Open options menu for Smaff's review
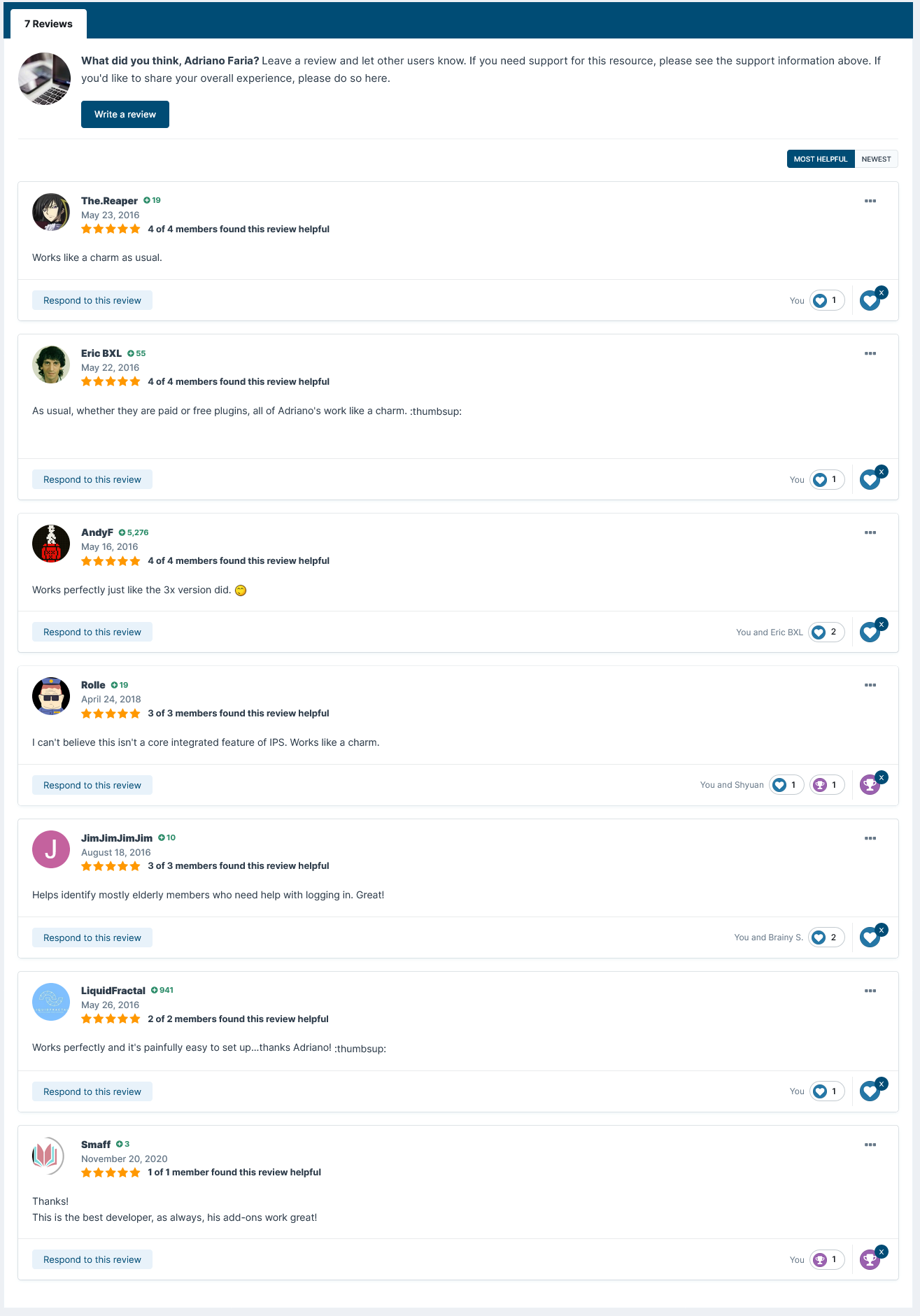 pyautogui.click(x=870, y=1145)
